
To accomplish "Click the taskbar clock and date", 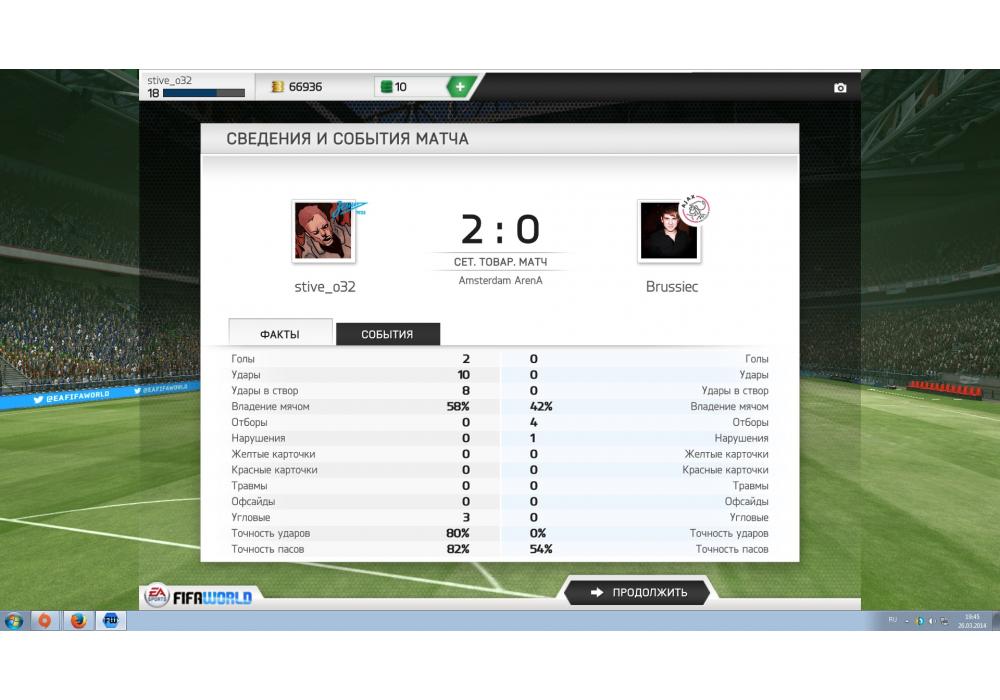I will tap(972, 621).
